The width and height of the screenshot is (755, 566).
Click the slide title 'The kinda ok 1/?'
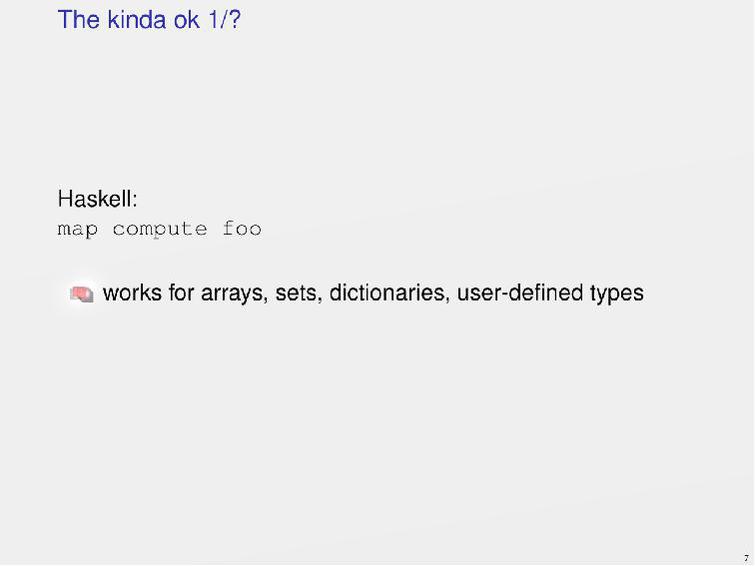coord(149,19)
